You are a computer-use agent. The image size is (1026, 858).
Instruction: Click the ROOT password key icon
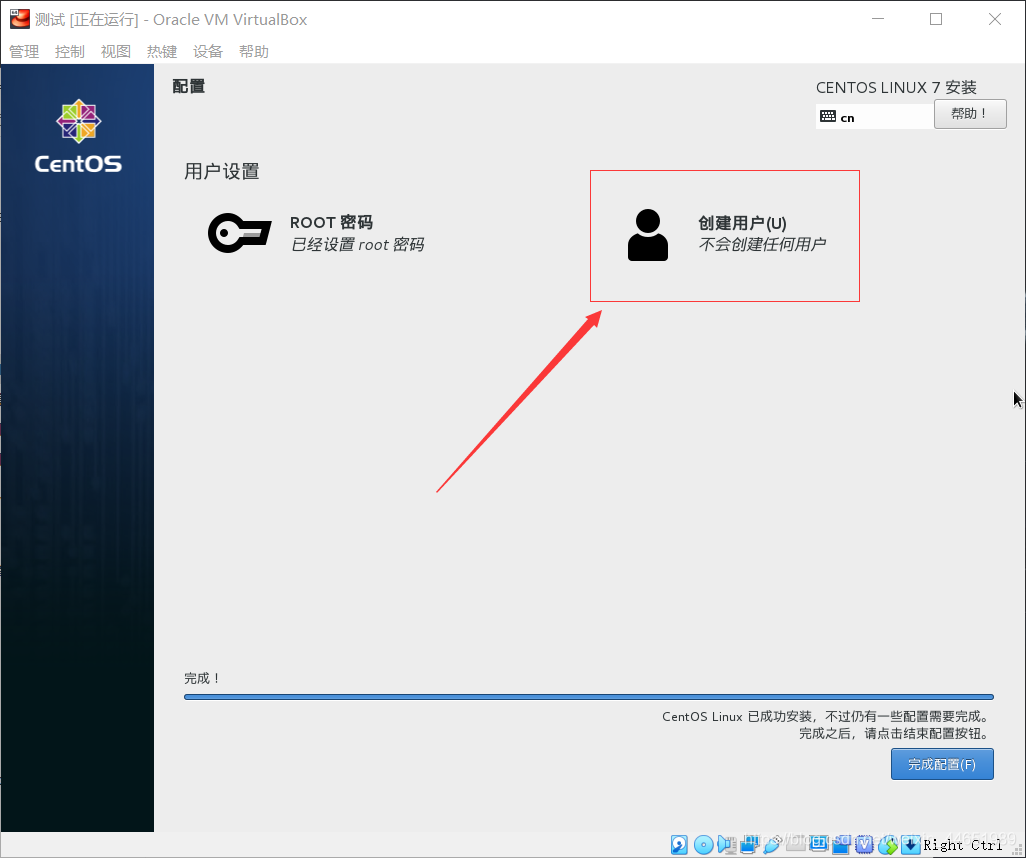239,233
